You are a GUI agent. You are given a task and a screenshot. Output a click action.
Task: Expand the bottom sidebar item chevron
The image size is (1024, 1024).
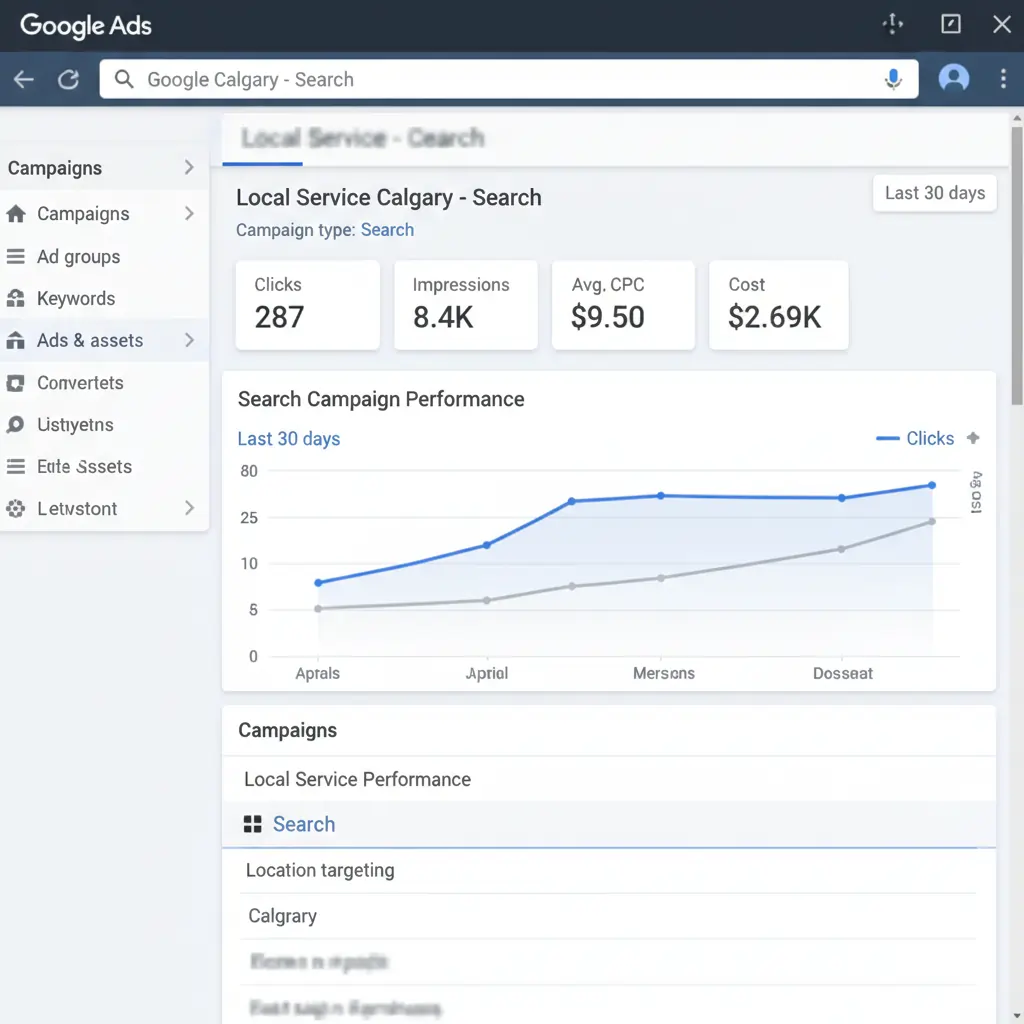(189, 509)
